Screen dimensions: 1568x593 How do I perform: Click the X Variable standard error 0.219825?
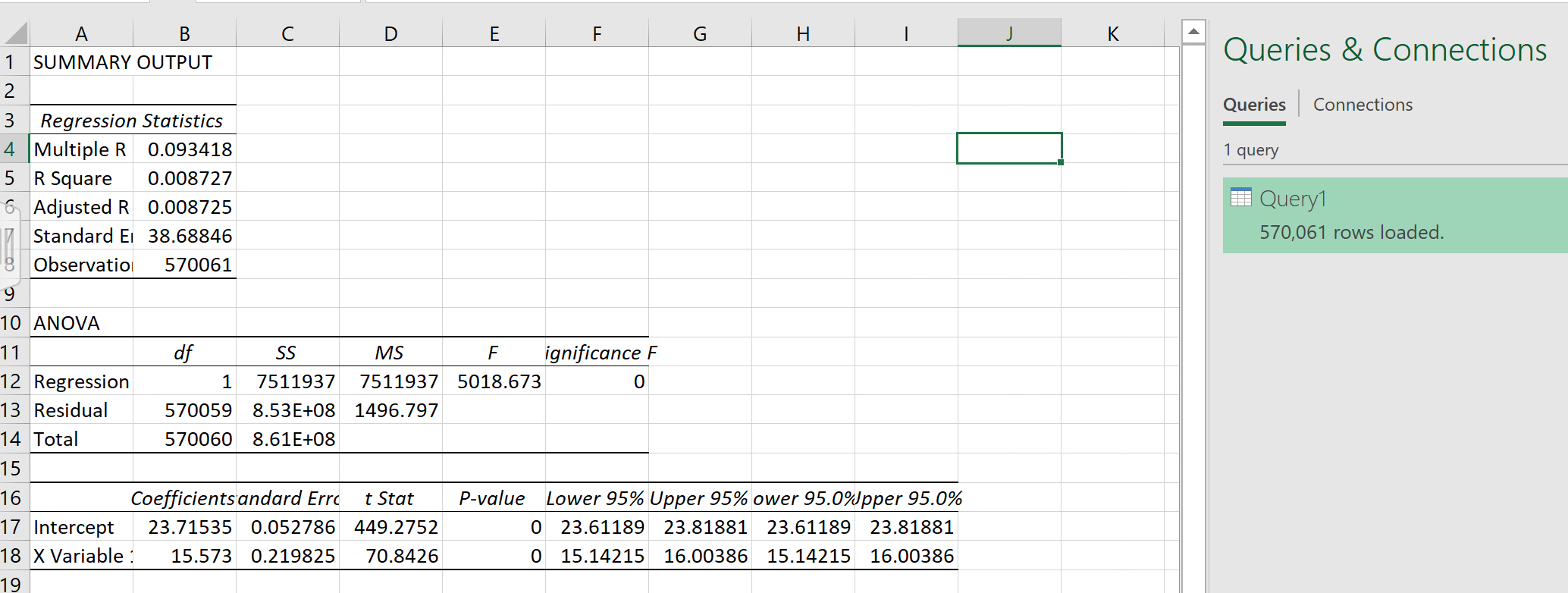(x=288, y=555)
